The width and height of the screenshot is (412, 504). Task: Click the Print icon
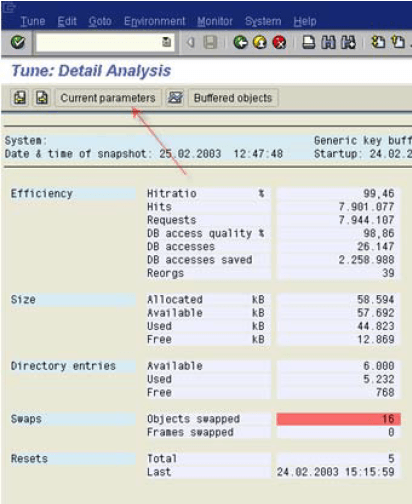pyautogui.click(x=308, y=42)
